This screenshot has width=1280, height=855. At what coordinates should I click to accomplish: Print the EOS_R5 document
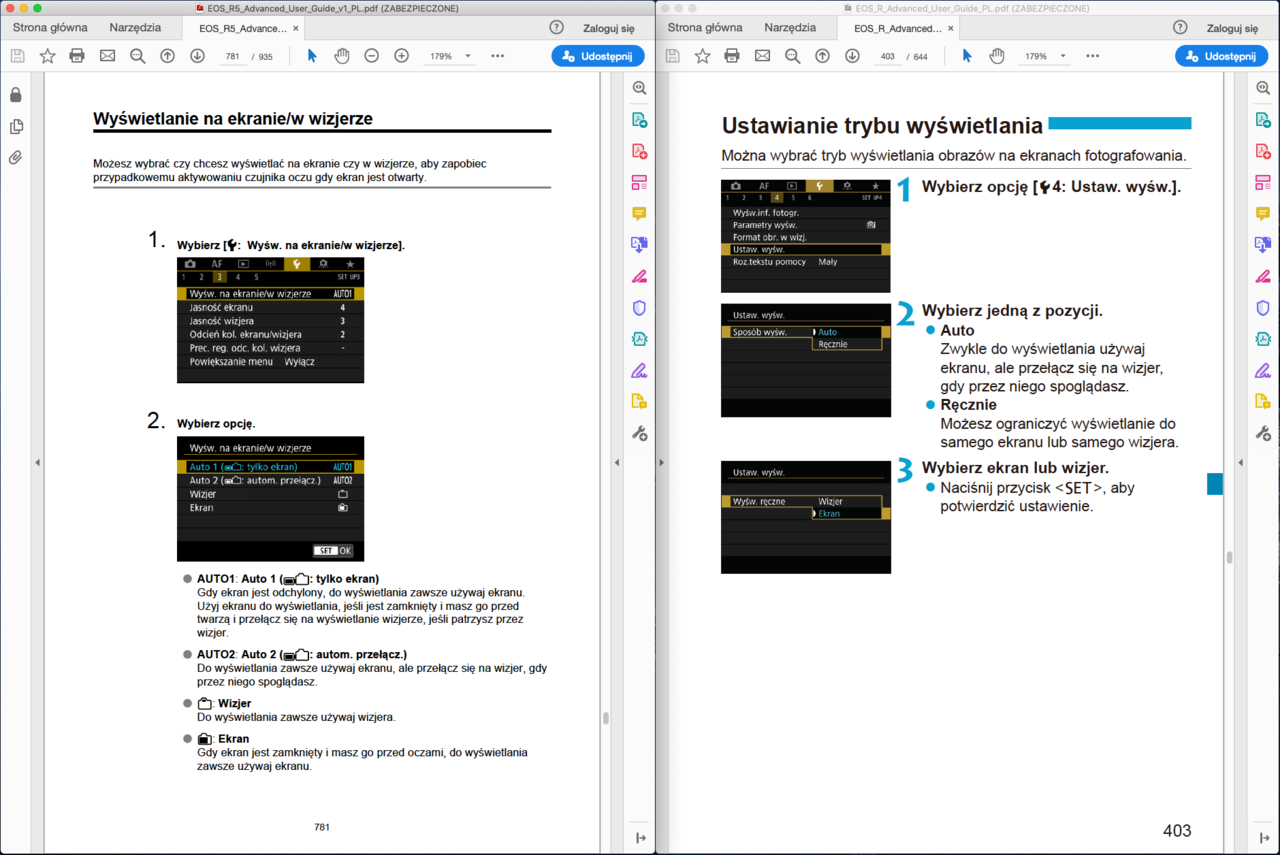pyautogui.click(x=77, y=56)
